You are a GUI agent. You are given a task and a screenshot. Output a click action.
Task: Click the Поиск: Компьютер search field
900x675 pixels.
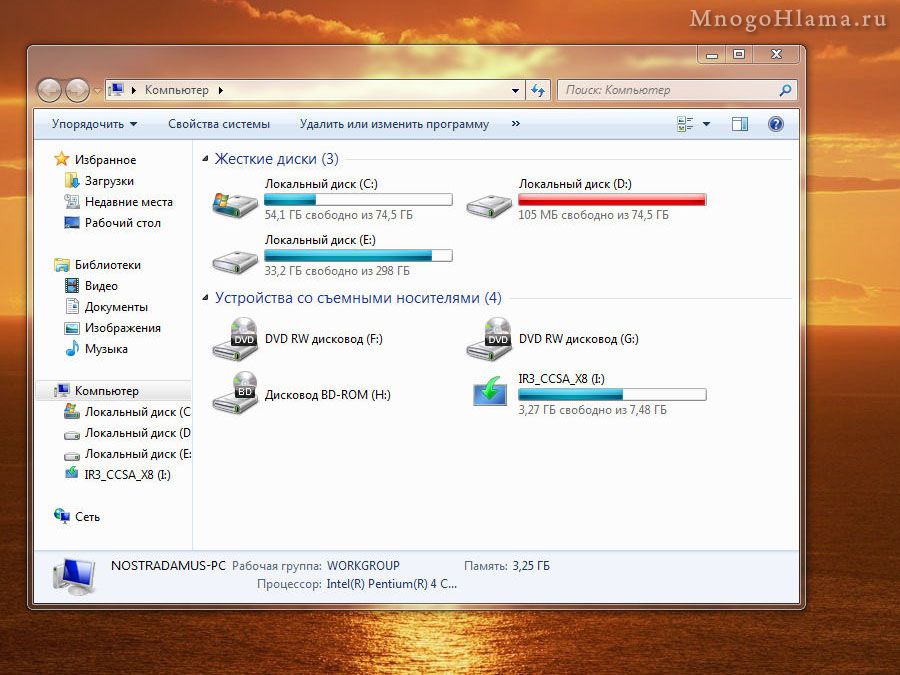tap(665, 90)
